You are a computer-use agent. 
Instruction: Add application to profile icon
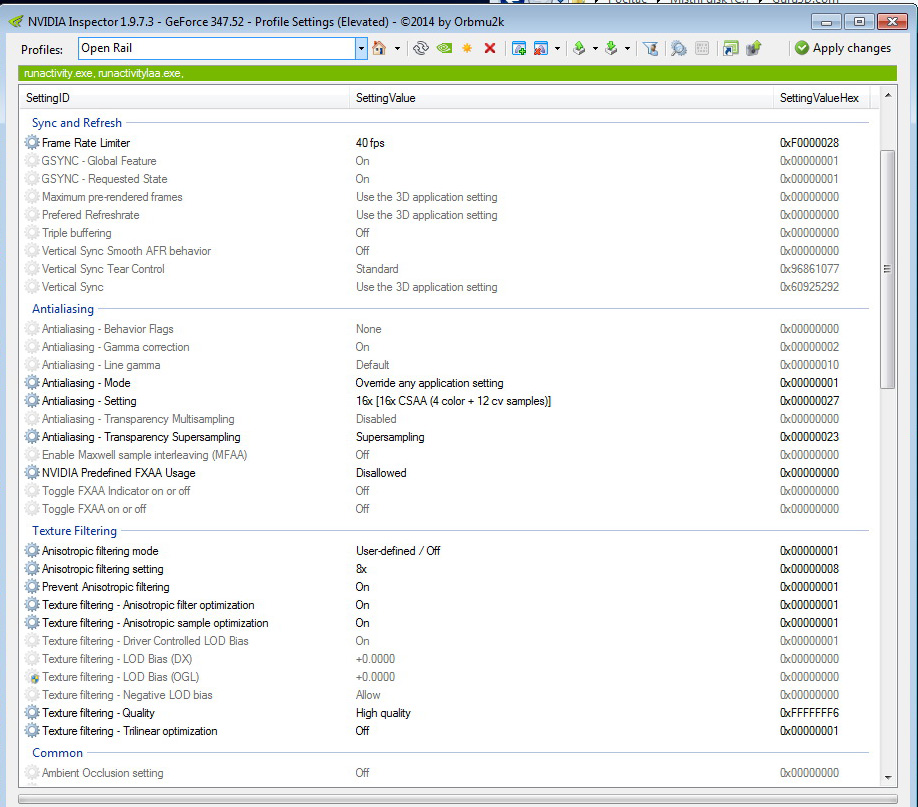click(519, 48)
